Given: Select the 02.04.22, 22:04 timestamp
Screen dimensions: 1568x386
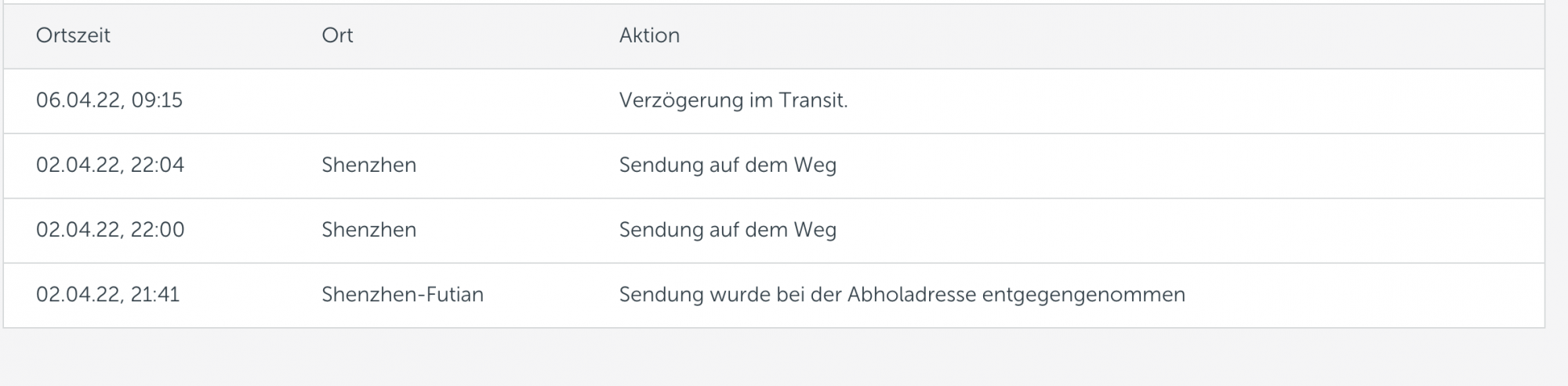Looking at the screenshot, I should click(x=110, y=165).
